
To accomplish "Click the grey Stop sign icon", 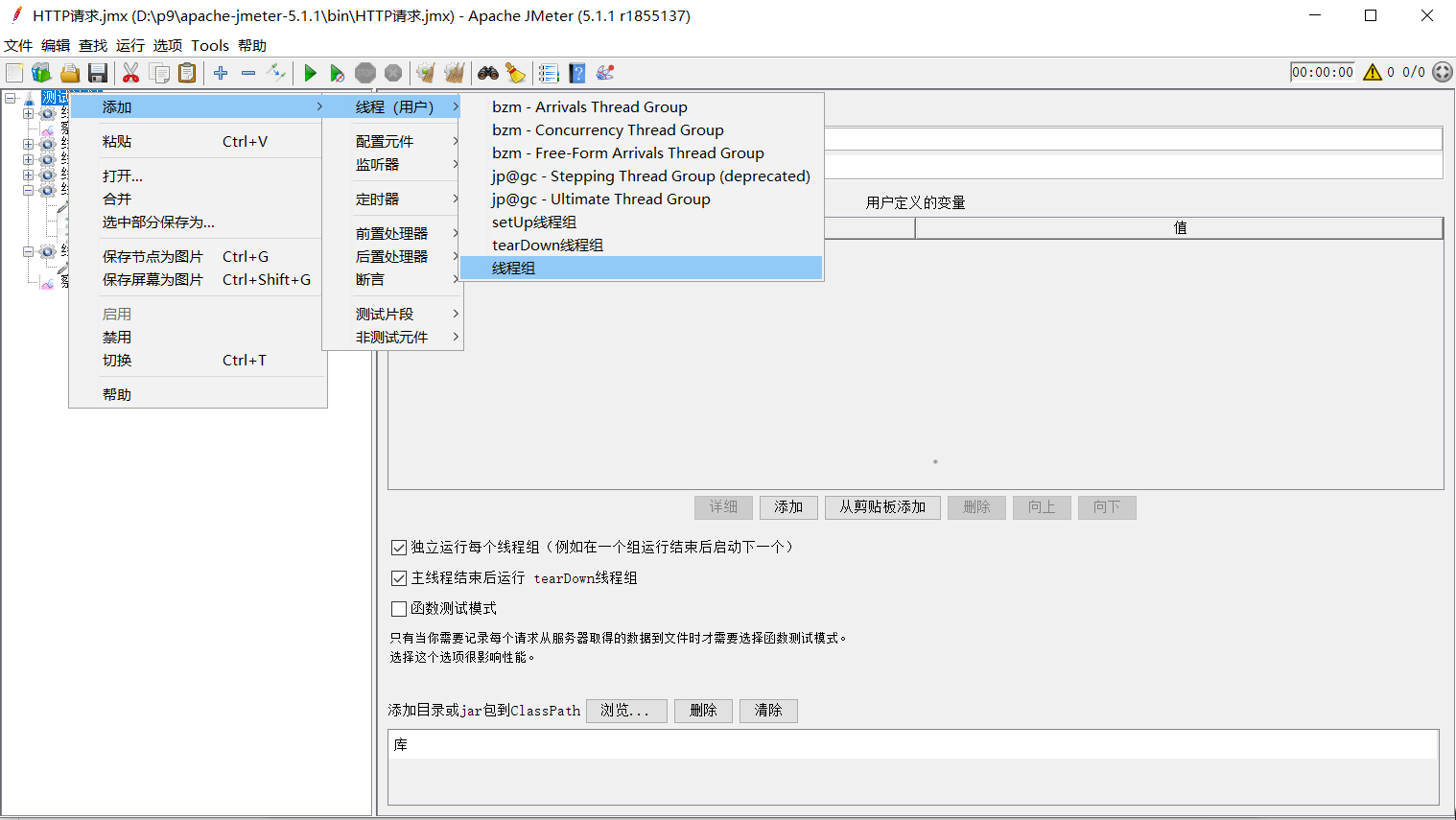I will coord(365,73).
